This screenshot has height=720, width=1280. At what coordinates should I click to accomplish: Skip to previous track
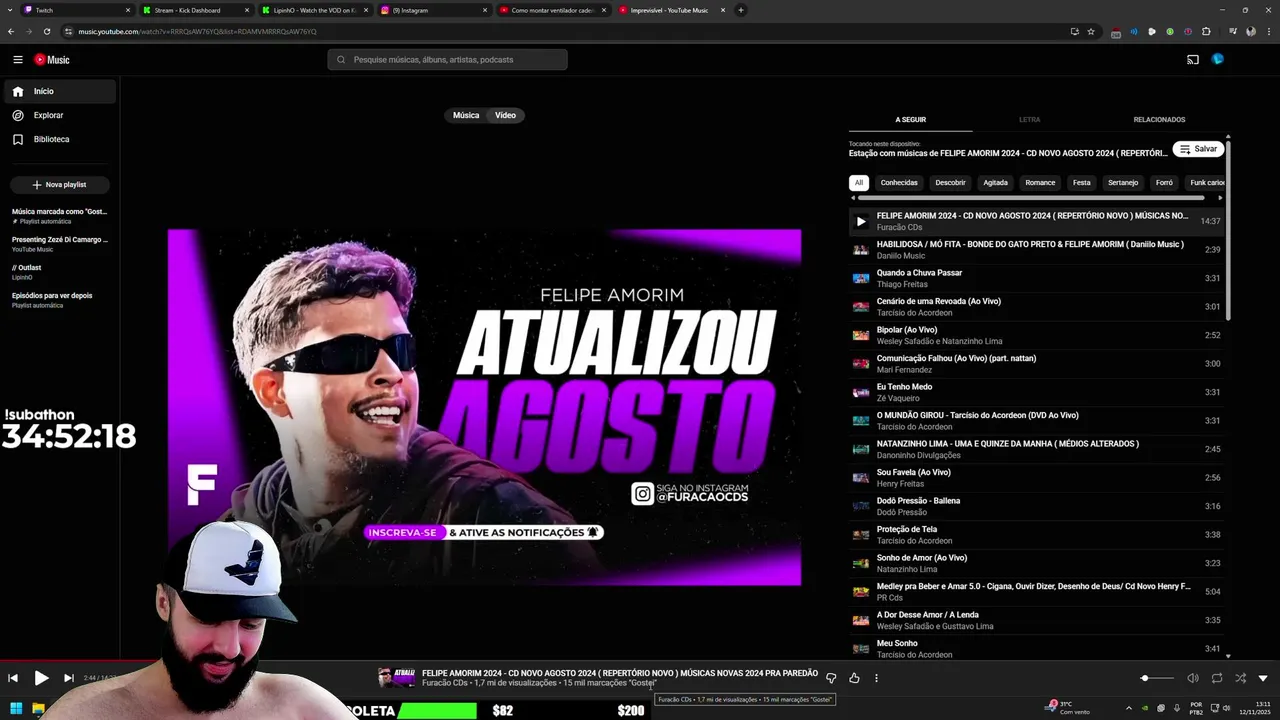point(13,678)
